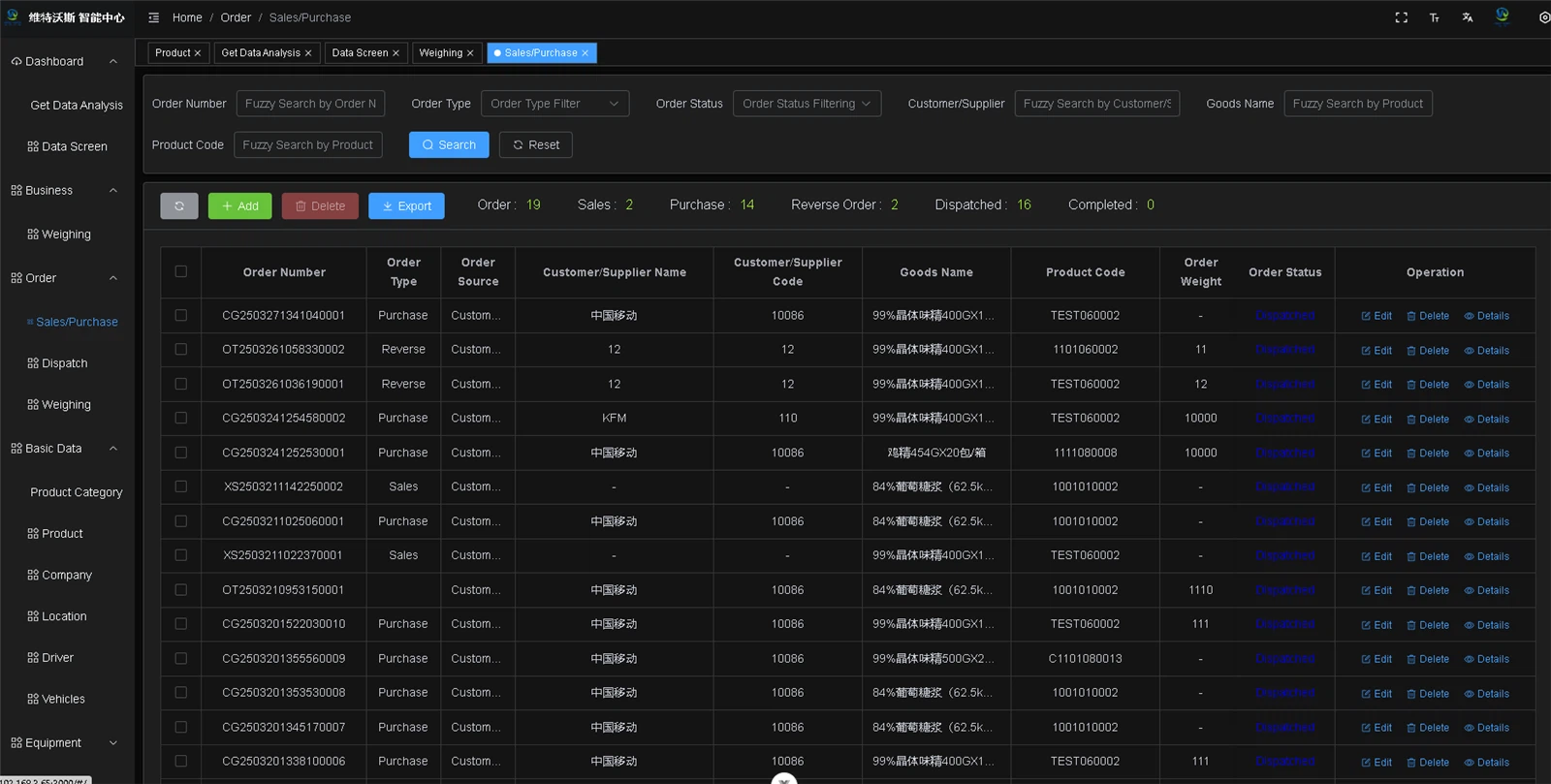Click the gray refresh table icon button
1551x784 pixels.
[x=179, y=205]
